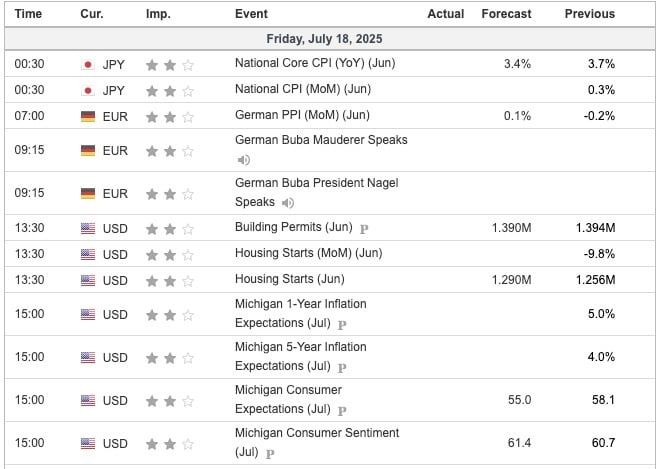Click the importance stars for Nagel Speaks row
The height and width of the screenshot is (469, 658).
170,194
